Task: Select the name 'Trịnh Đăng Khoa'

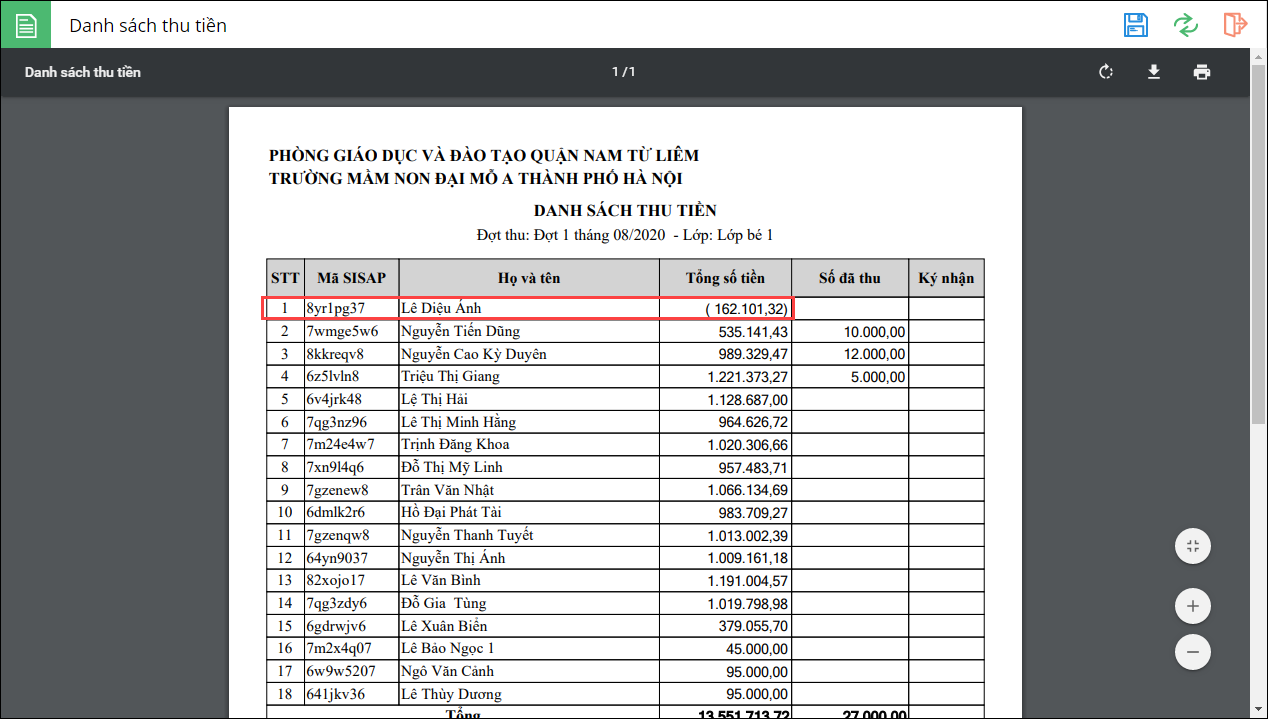Action: pyautogui.click(x=455, y=444)
